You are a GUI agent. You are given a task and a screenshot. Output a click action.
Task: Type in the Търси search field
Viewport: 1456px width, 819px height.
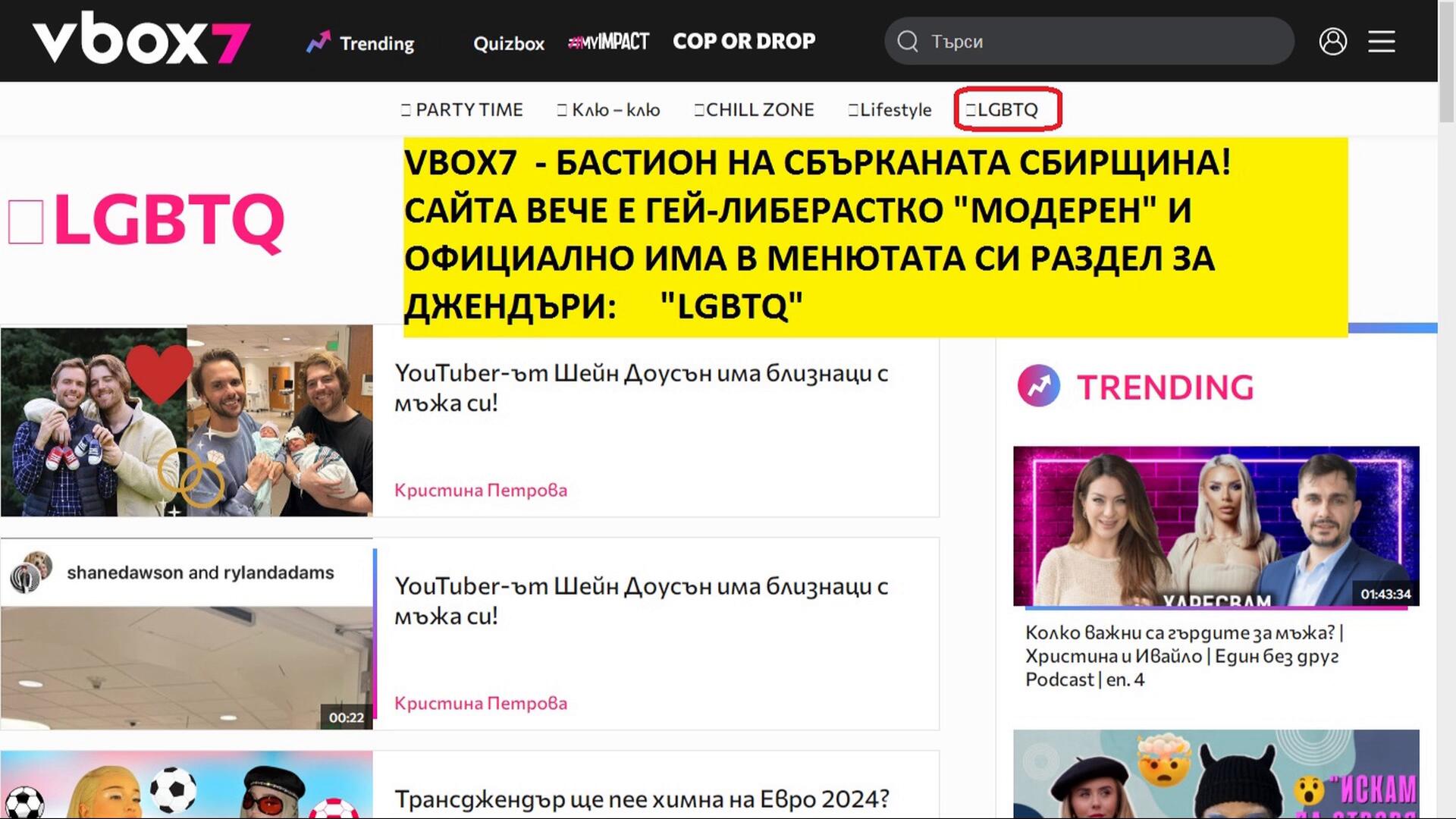1100,41
